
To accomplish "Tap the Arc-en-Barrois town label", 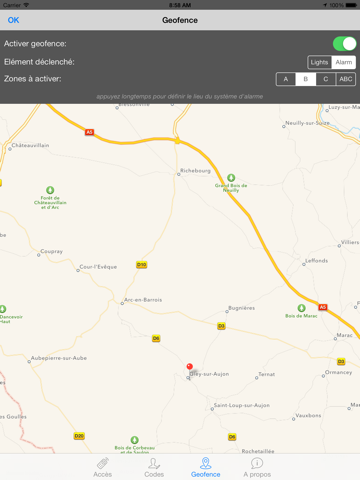I will [143, 300].
